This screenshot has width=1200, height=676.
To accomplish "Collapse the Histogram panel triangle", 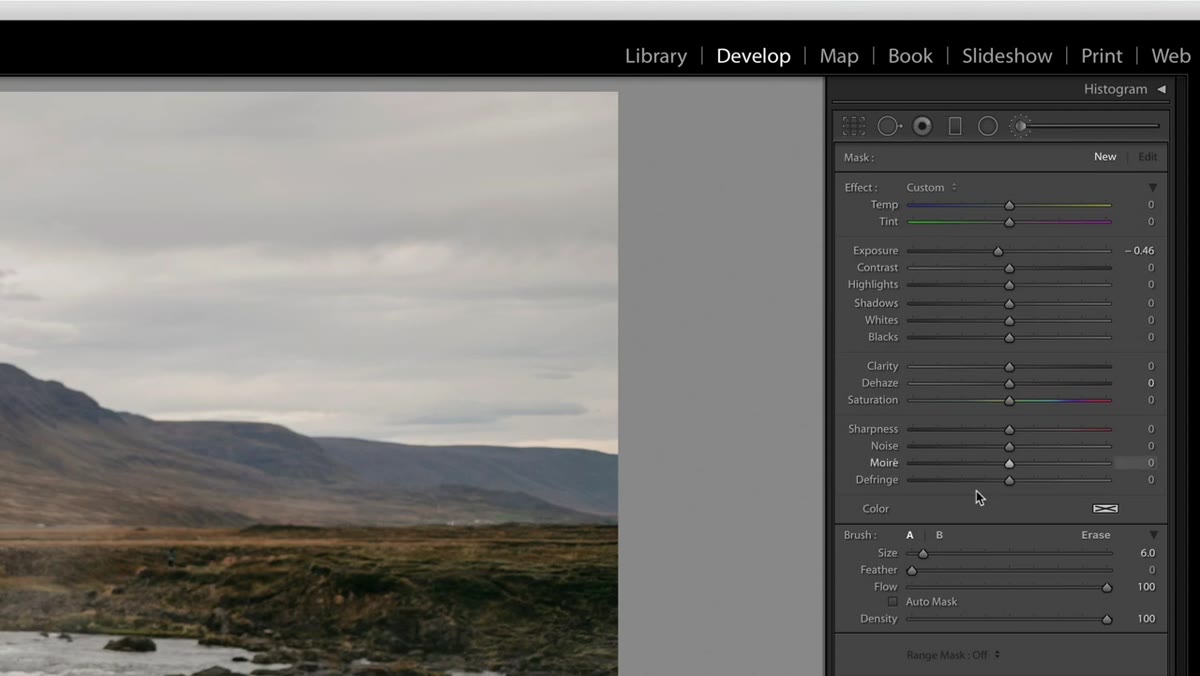I will tap(1161, 89).
